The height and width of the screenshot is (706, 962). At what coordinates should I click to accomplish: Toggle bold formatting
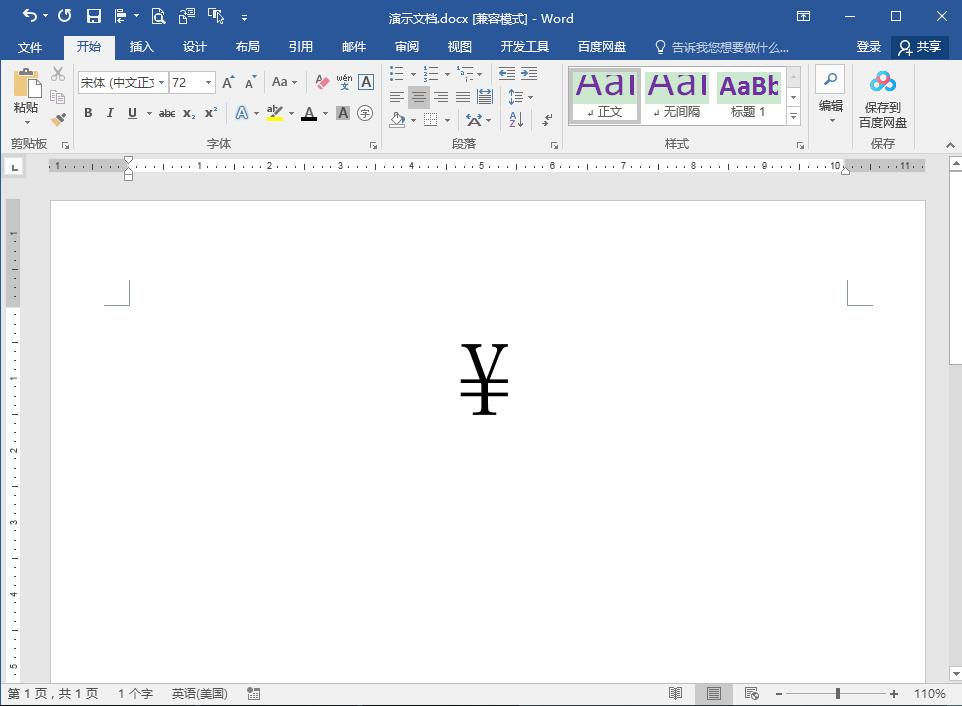pos(88,113)
